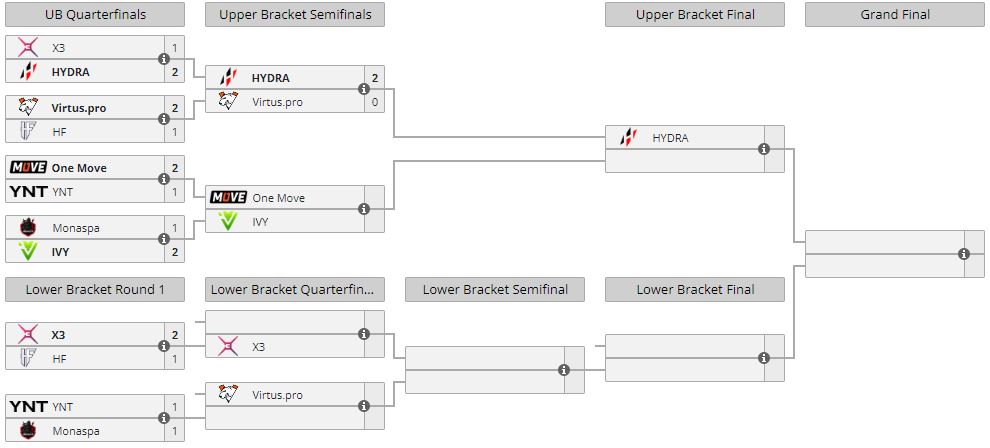Open info for HYDRA vs Virtus.pro semifinal
990x448 pixels.
[x=364, y=89]
